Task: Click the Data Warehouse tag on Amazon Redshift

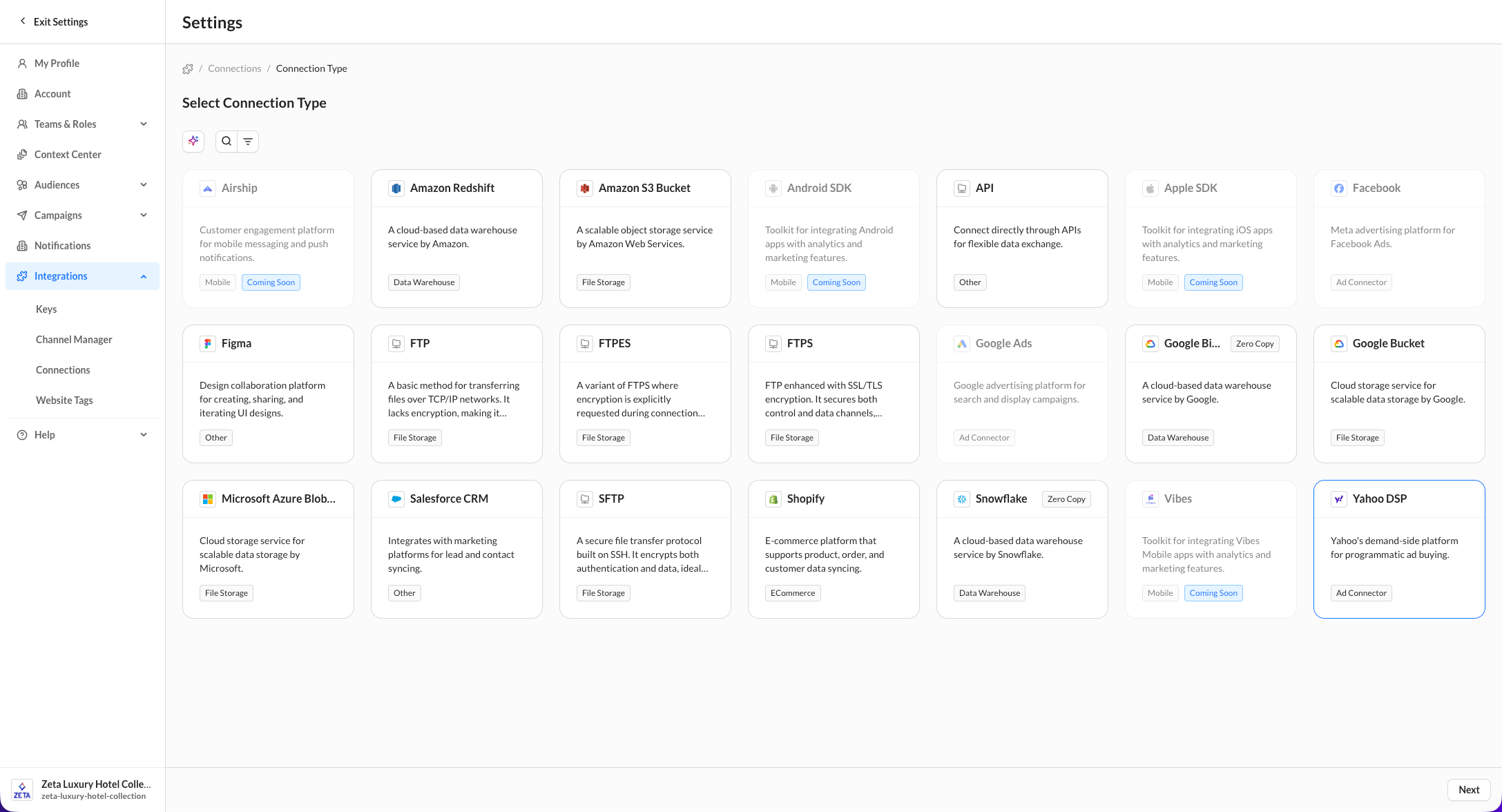Action: pyautogui.click(x=424, y=282)
